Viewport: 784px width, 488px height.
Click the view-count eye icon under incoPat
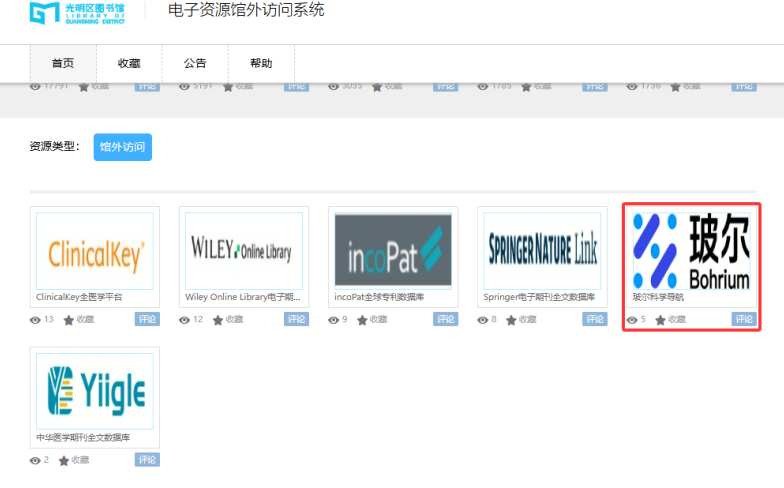pos(334,320)
